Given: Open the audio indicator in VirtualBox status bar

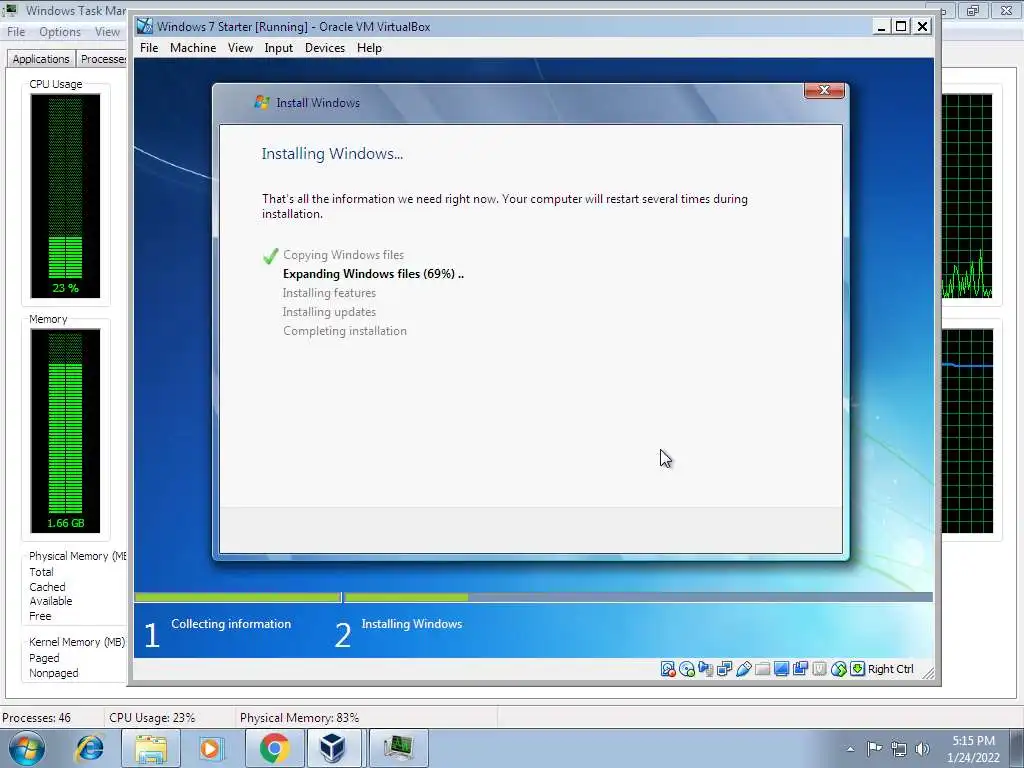Looking at the screenshot, I should pyautogui.click(x=705, y=669).
